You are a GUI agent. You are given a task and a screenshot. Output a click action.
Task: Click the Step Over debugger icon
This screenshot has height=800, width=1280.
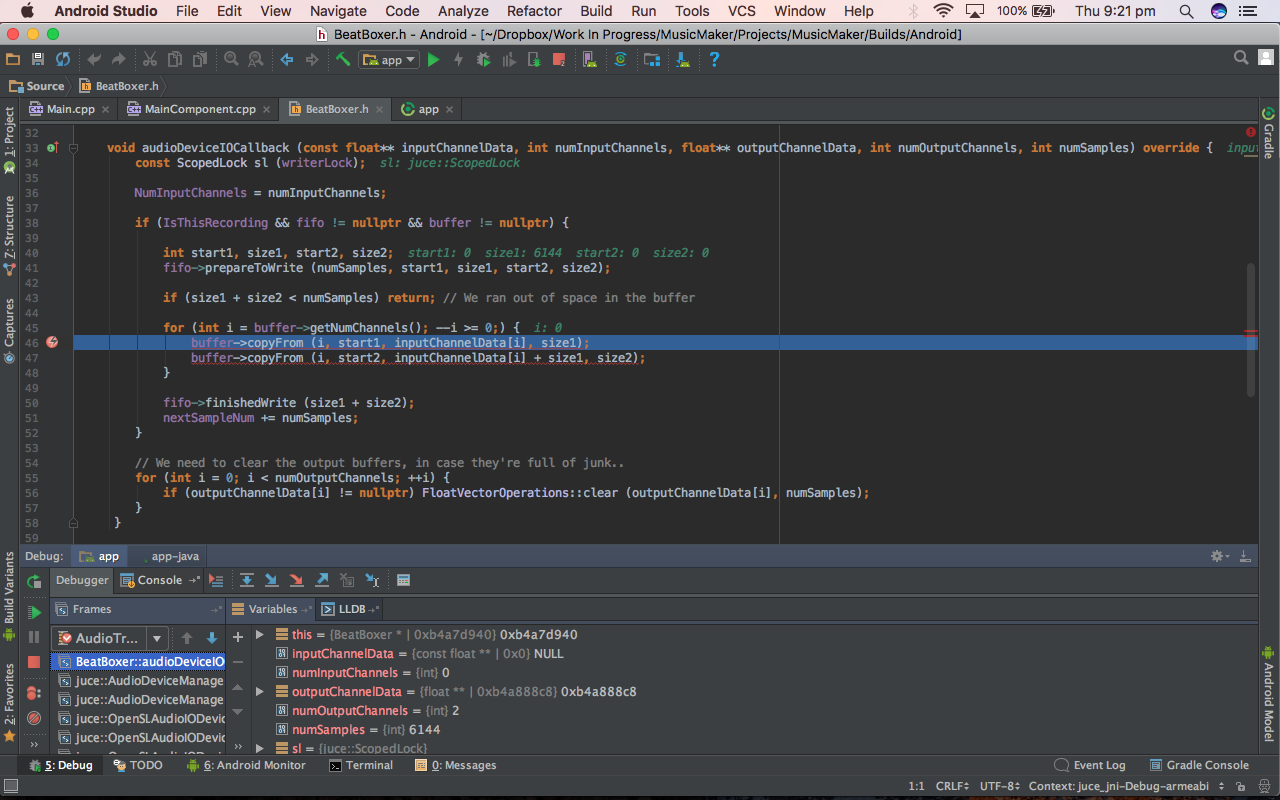[246, 580]
